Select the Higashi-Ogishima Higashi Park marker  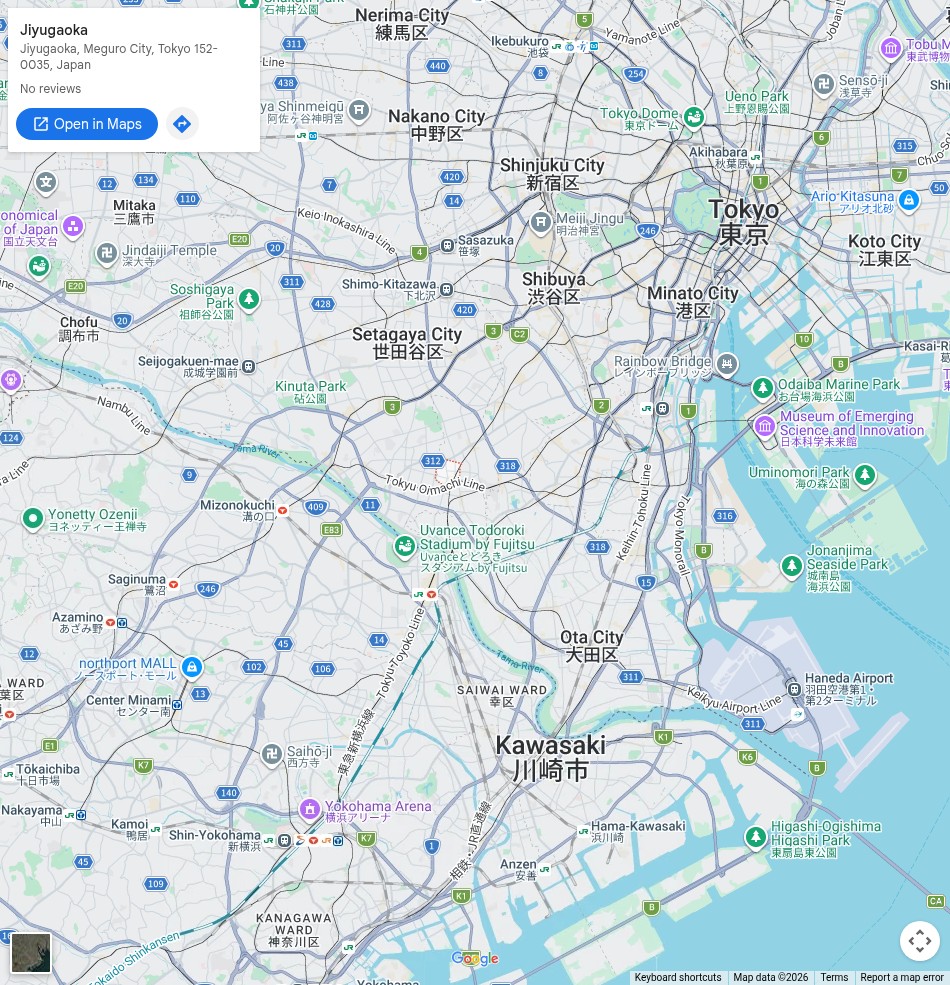(756, 837)
